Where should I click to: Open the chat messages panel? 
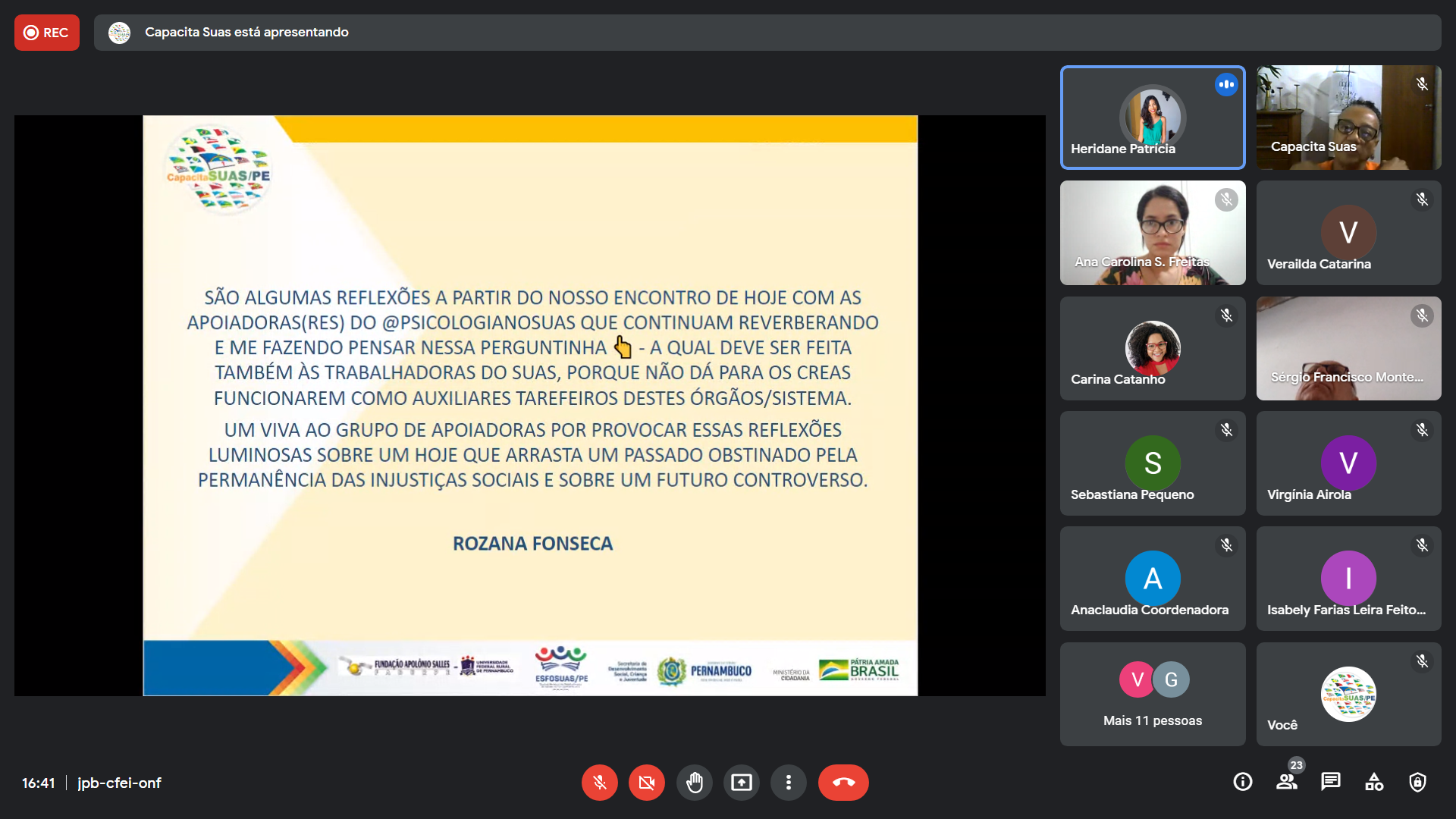(1330, 782)
